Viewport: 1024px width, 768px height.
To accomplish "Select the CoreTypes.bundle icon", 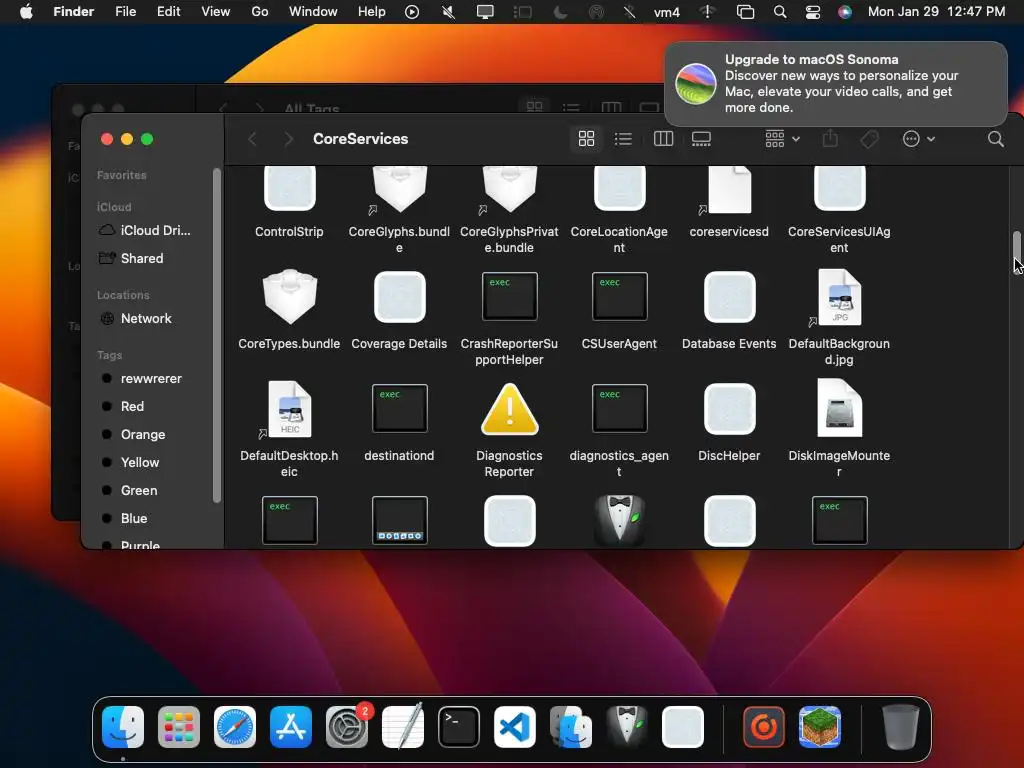I will click(290, 296).
